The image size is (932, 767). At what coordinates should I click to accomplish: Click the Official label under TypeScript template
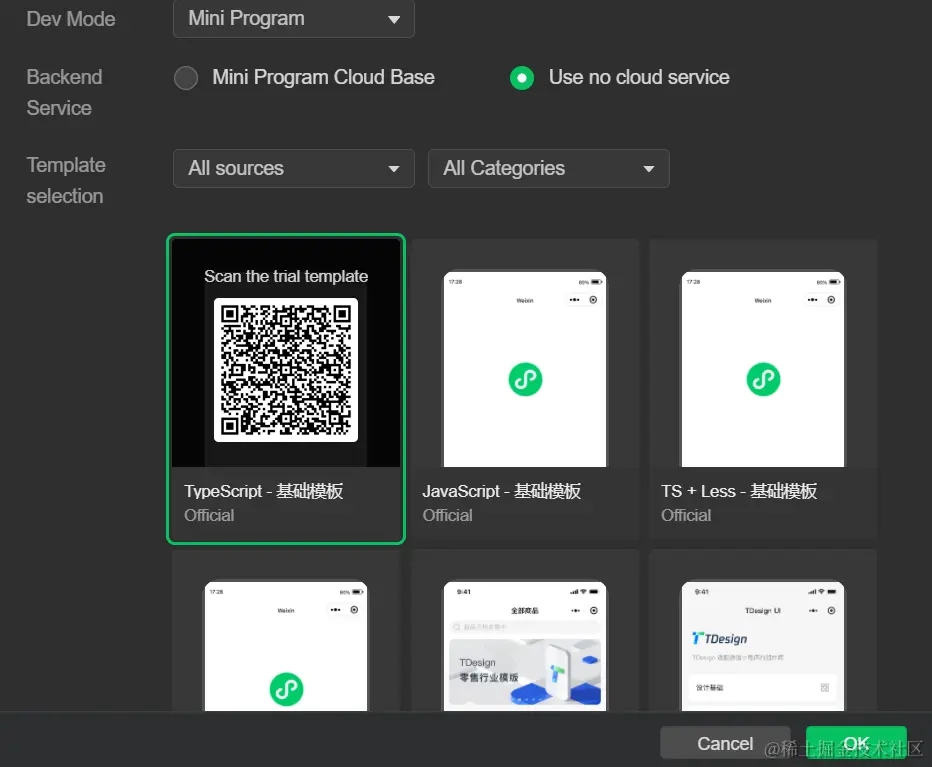coord(209,515)
